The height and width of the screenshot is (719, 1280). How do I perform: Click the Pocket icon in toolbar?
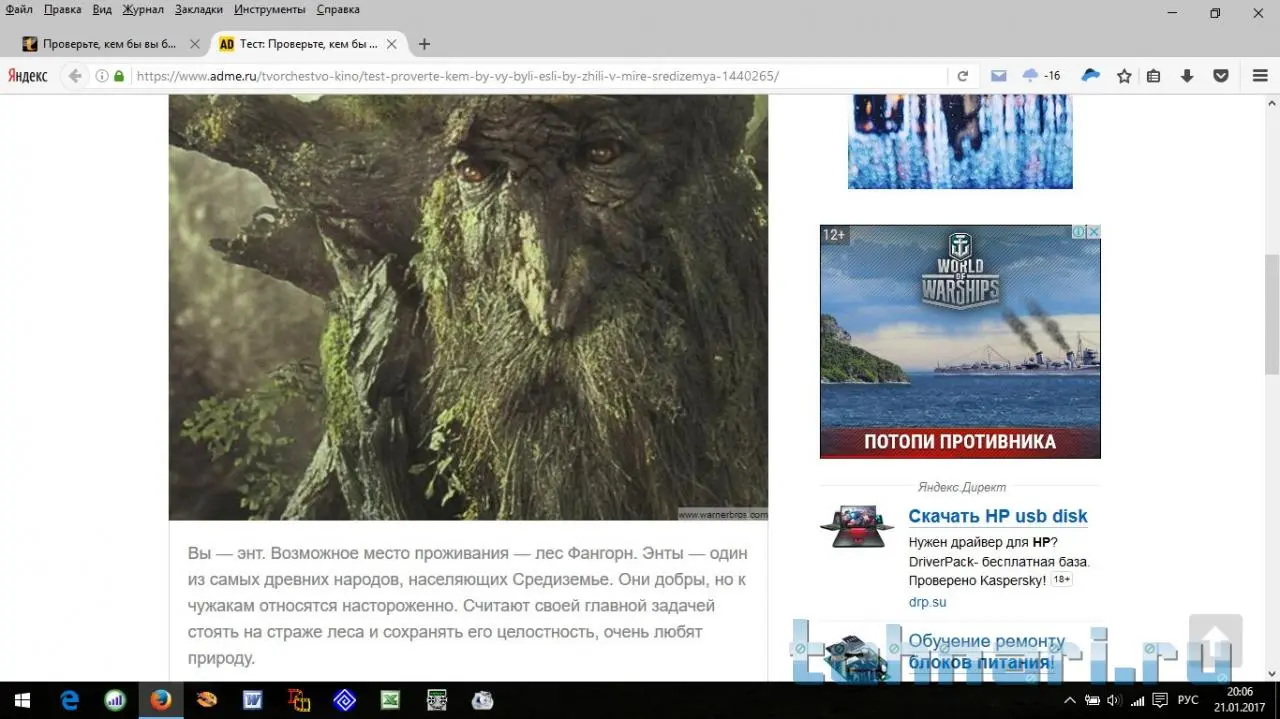tap(1220, 76)
